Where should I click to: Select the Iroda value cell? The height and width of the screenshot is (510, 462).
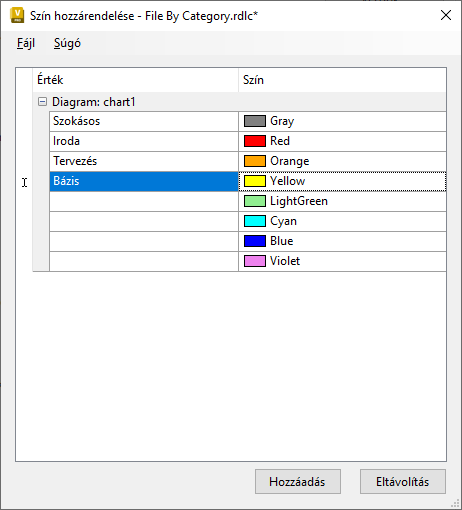tap(144, 141)
